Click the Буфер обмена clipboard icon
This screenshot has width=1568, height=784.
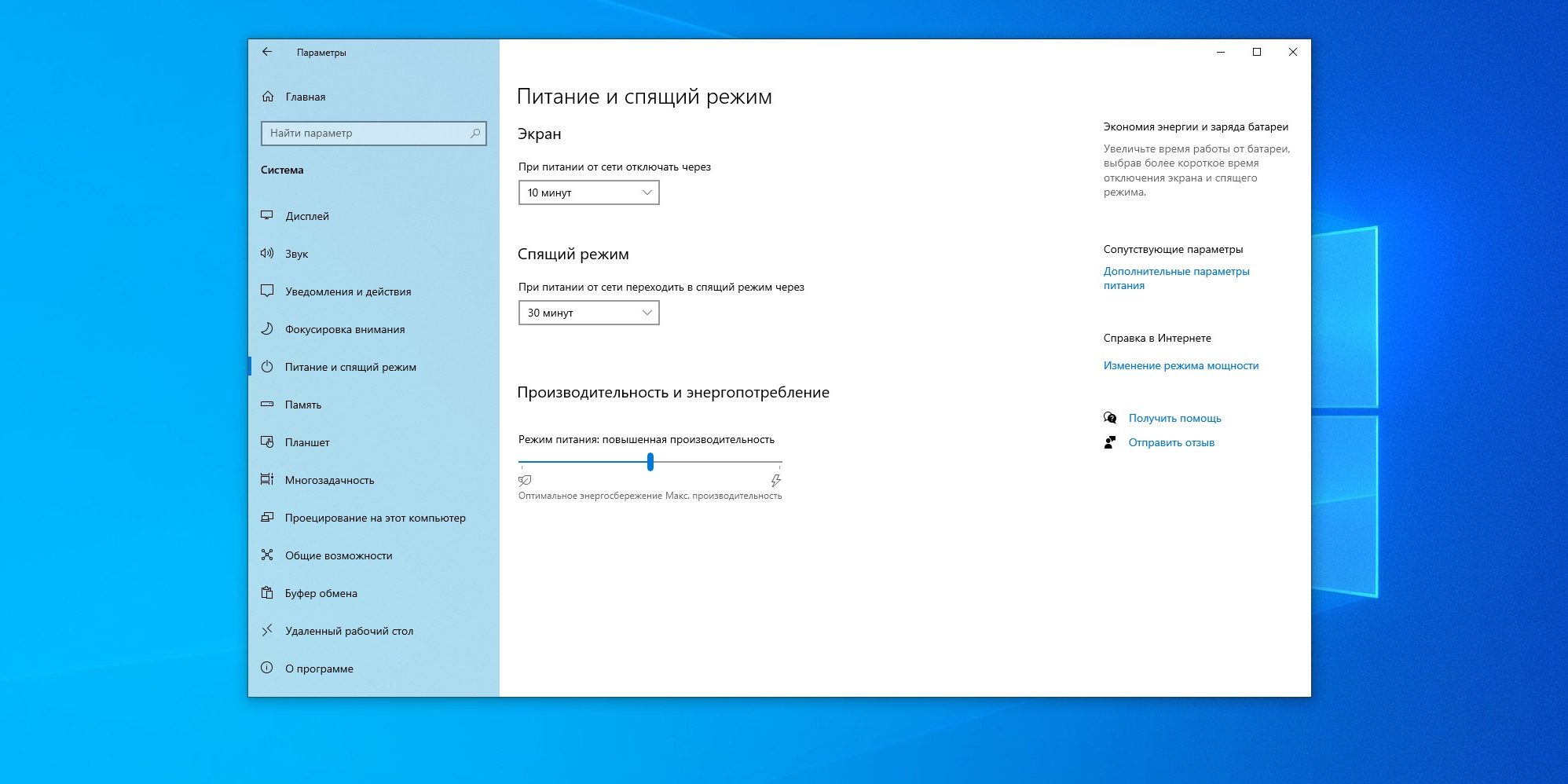click(x=267, y=593)
